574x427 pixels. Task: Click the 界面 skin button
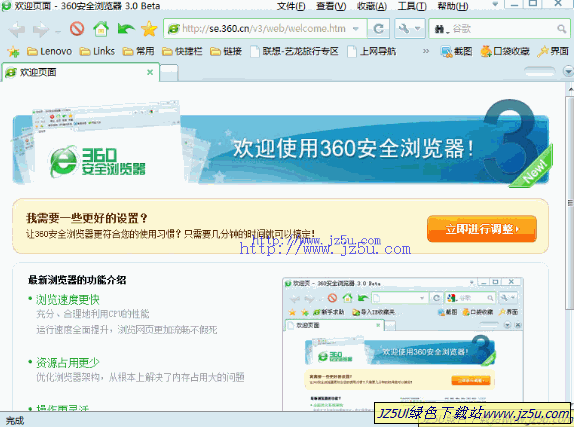tap(553, 51)
